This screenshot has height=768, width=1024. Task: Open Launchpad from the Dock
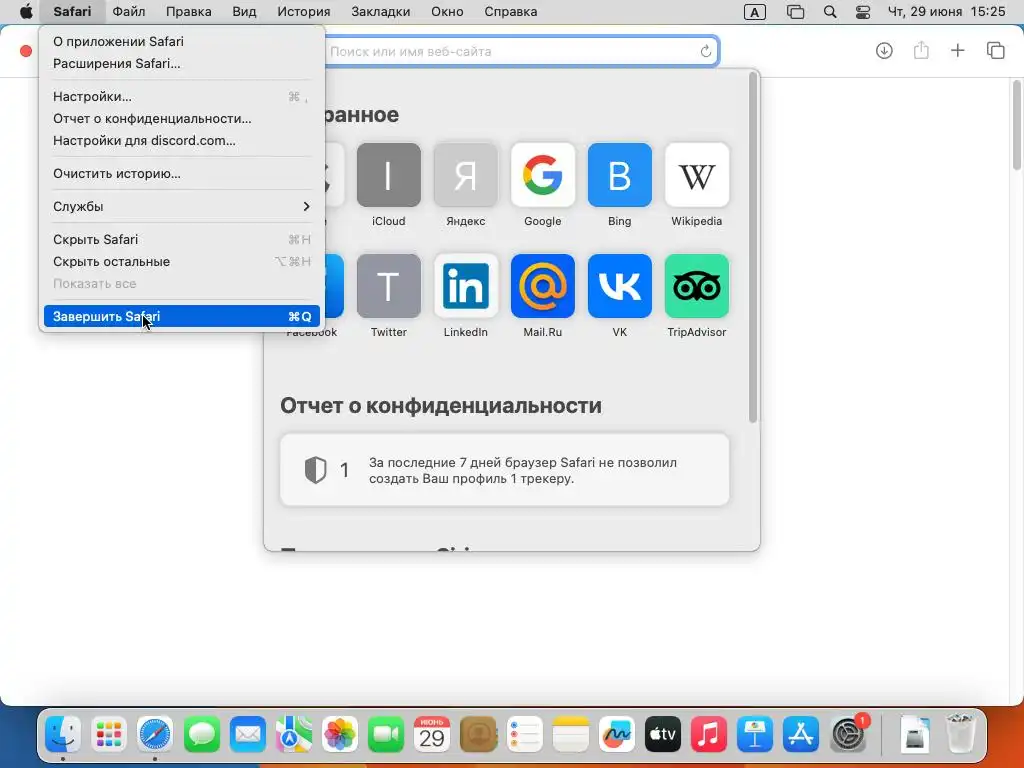click(x=109, y=734)
